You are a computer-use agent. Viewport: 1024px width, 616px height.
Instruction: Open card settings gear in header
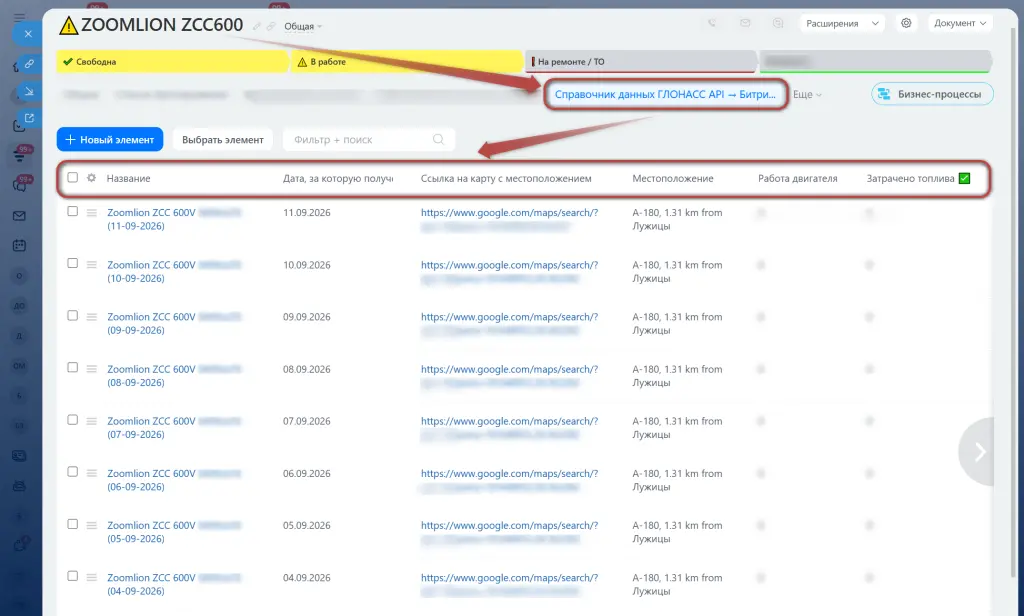906,23
